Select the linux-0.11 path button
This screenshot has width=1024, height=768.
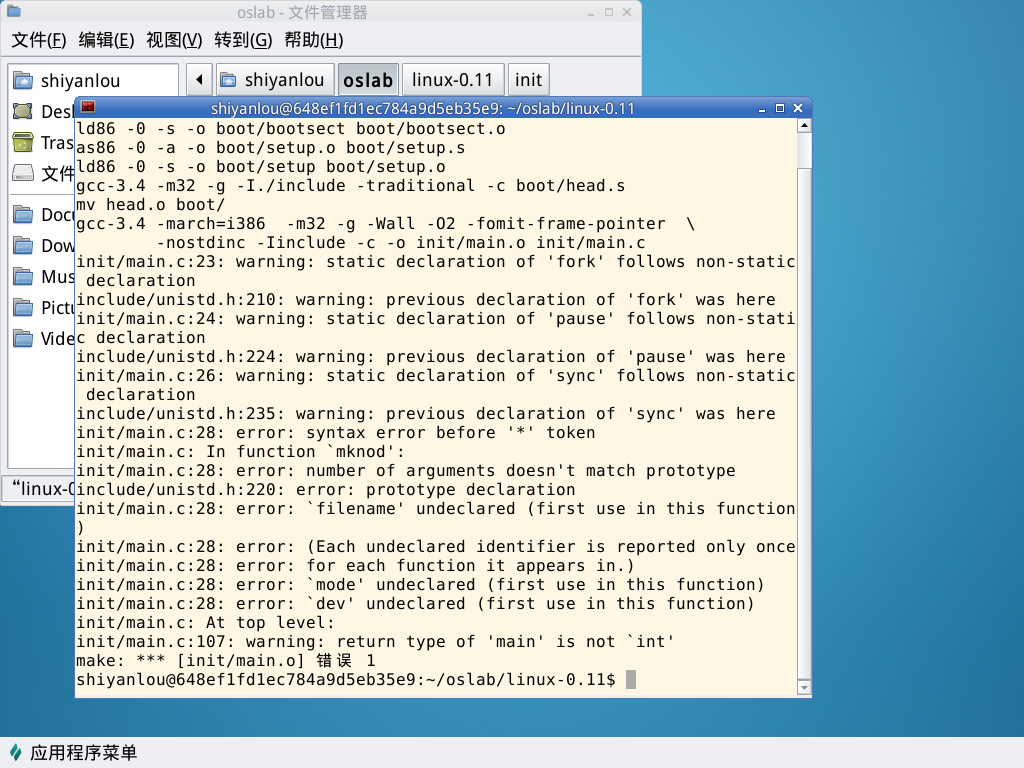pyautogui.click(x=453, y=80)
